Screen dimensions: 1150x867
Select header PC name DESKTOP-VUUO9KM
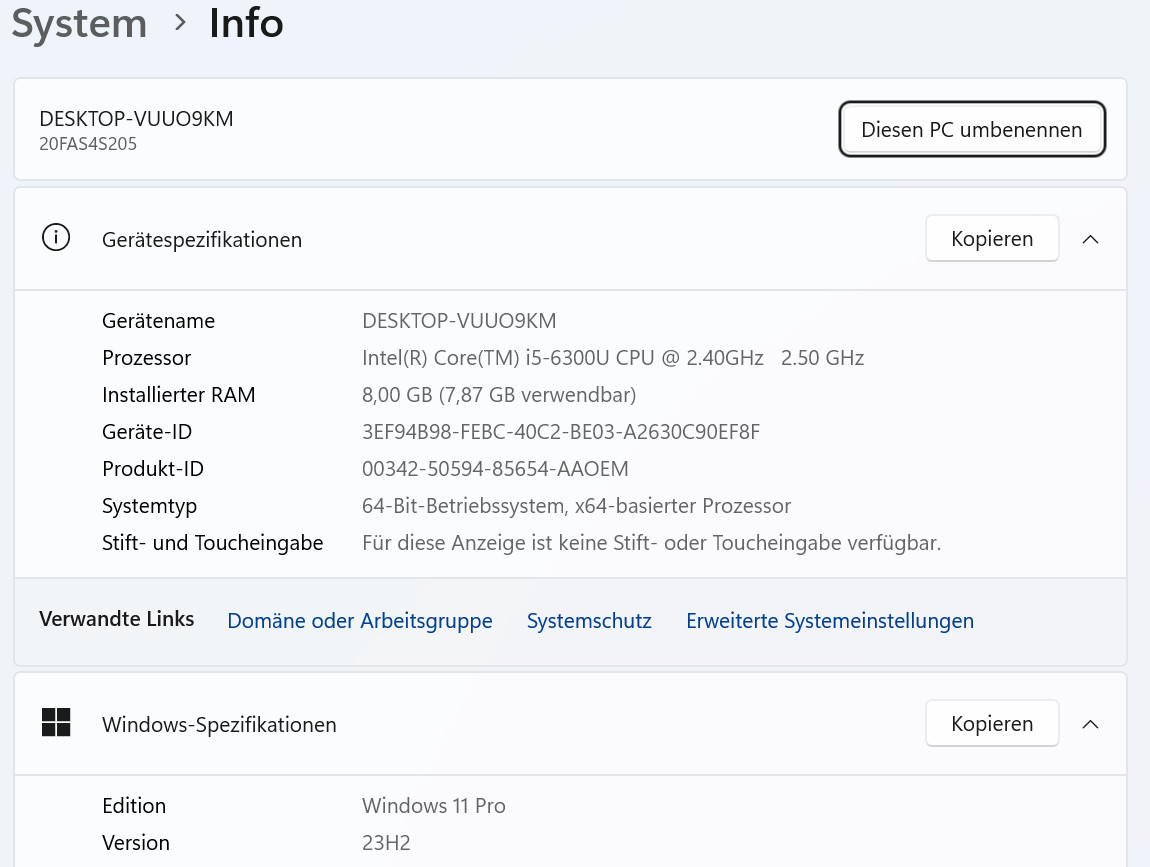pos(136,119)
